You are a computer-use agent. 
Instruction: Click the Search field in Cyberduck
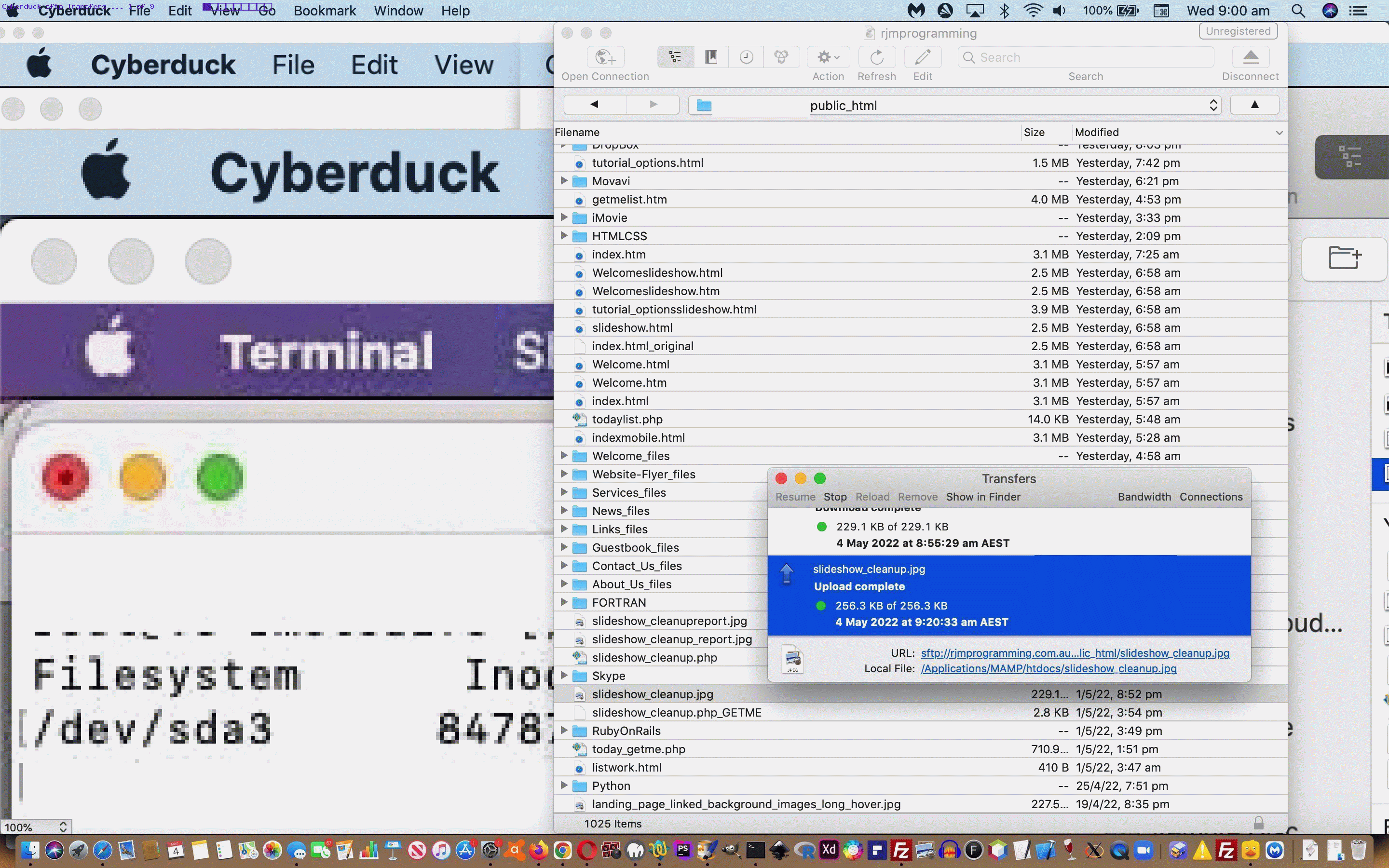click(1085, 57)
